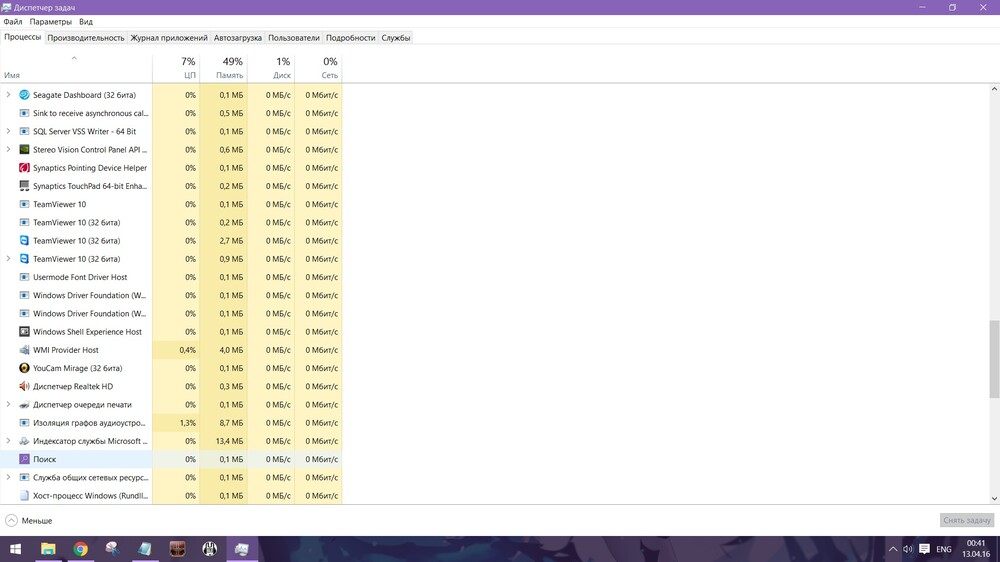
Task: Open File Explorer from the taskbar
Action: click(x=48, y=549)
